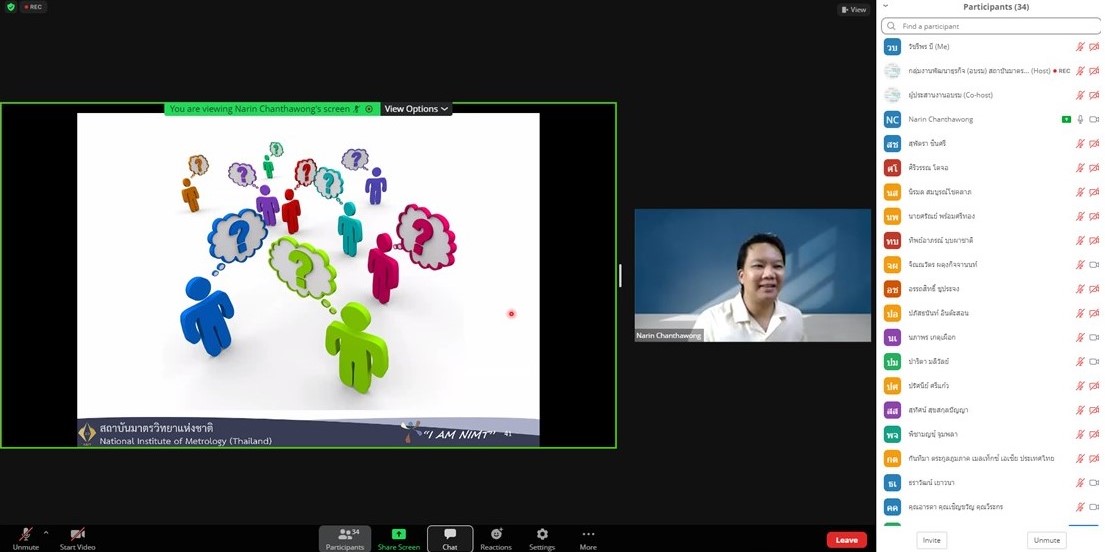
Task: Select Narin Chanthawong in the participants list
Action: coord(940,119)
